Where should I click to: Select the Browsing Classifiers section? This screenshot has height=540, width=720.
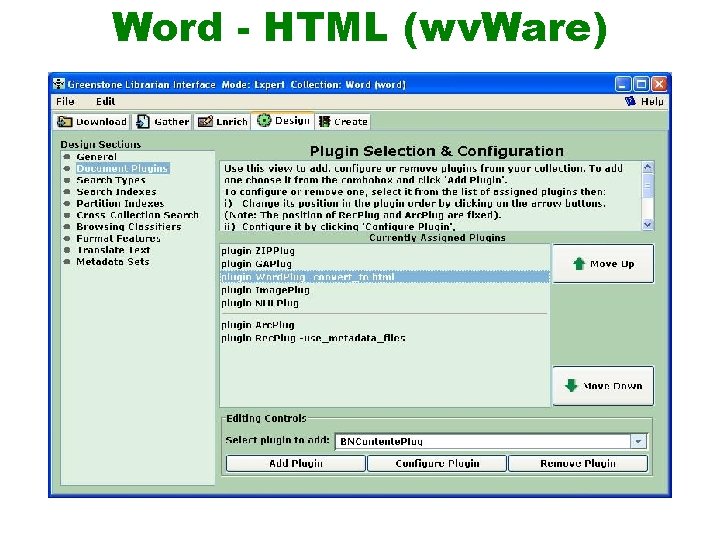[129, 227]
